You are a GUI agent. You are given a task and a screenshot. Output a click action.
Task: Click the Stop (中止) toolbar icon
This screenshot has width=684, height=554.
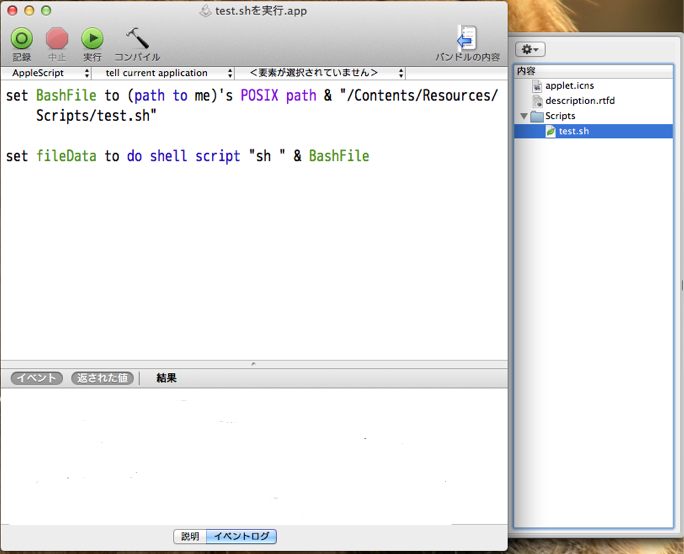point(57,38)
